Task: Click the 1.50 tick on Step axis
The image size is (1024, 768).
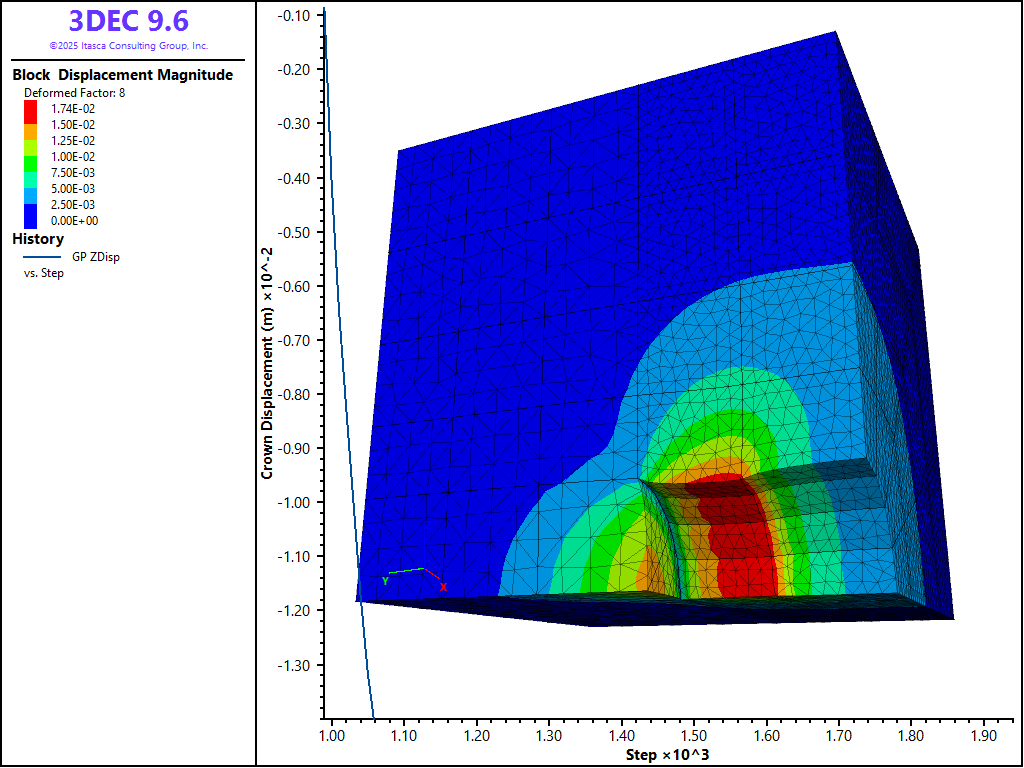Action: pos(693,736)
